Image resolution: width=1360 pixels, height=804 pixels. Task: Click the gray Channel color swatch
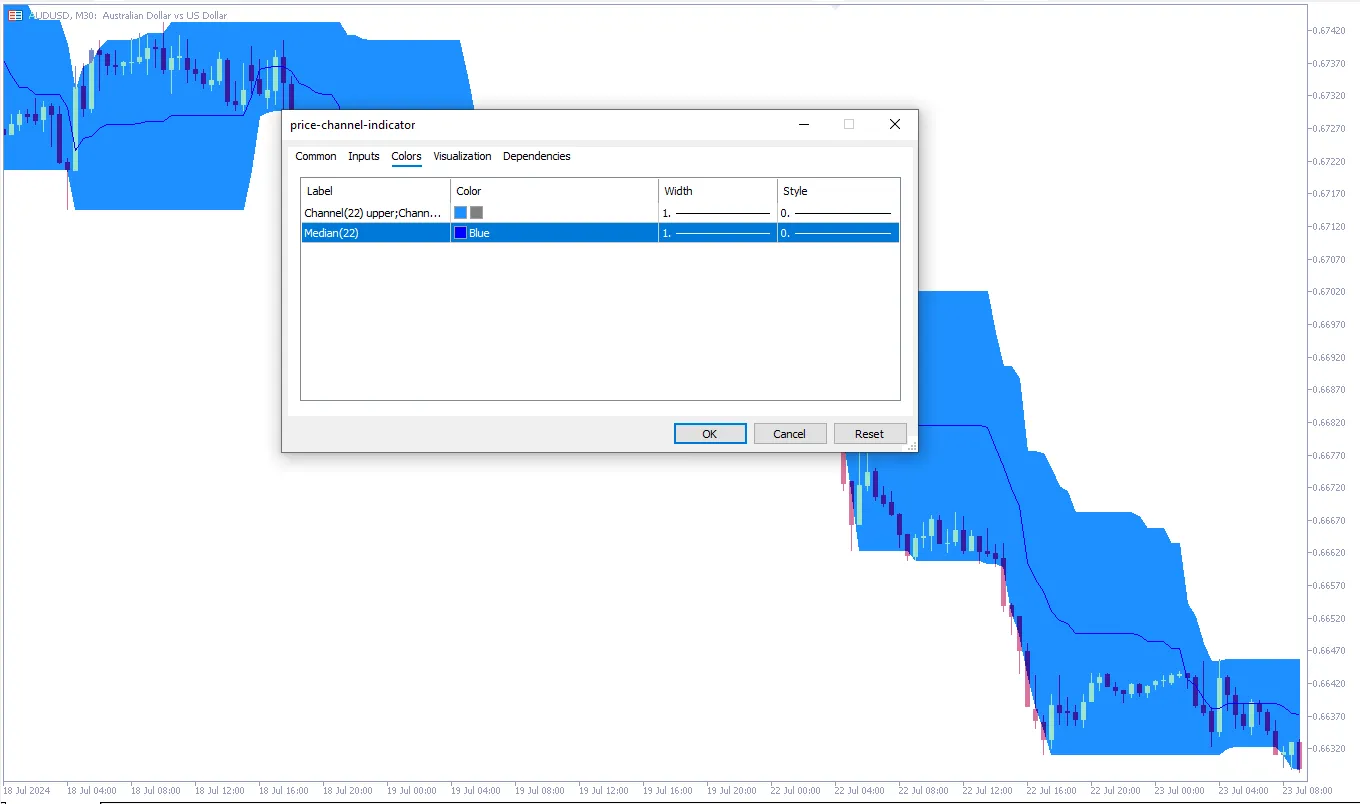click(x=477, y=213)
